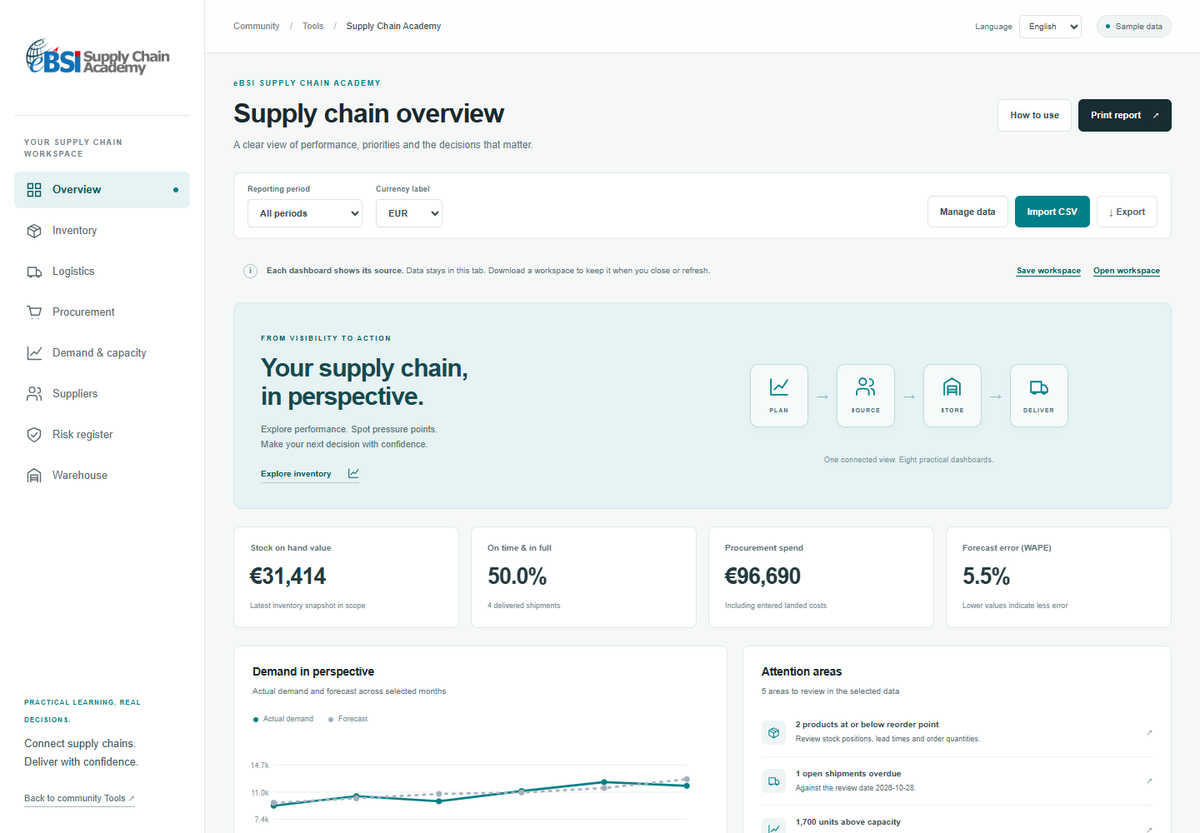Click the STORE step warehouse icon
The width and height of the screenshot is (1200, 833).
952,387
